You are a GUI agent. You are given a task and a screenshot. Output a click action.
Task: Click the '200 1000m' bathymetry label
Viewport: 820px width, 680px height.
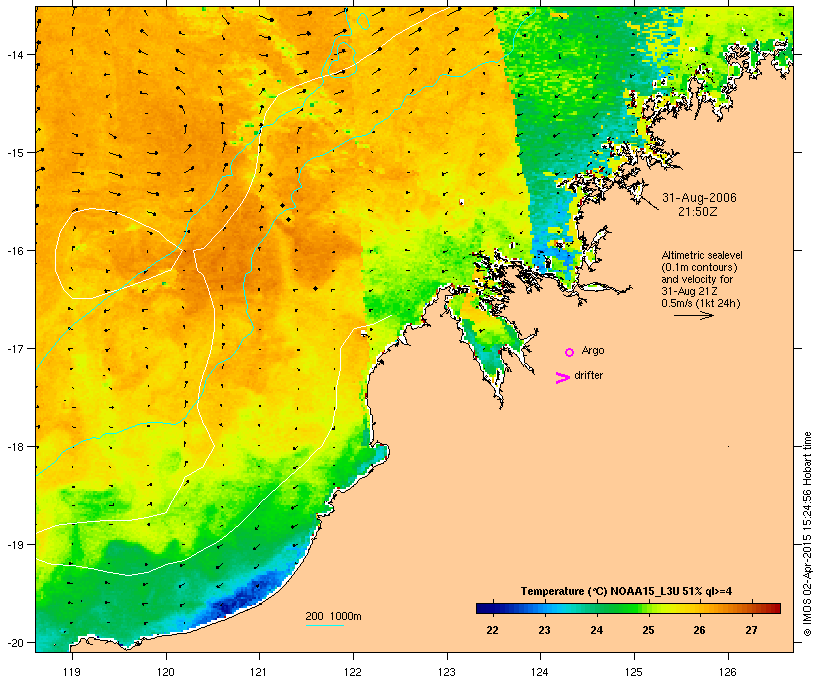pyautogui.click(x=333, y=616)
